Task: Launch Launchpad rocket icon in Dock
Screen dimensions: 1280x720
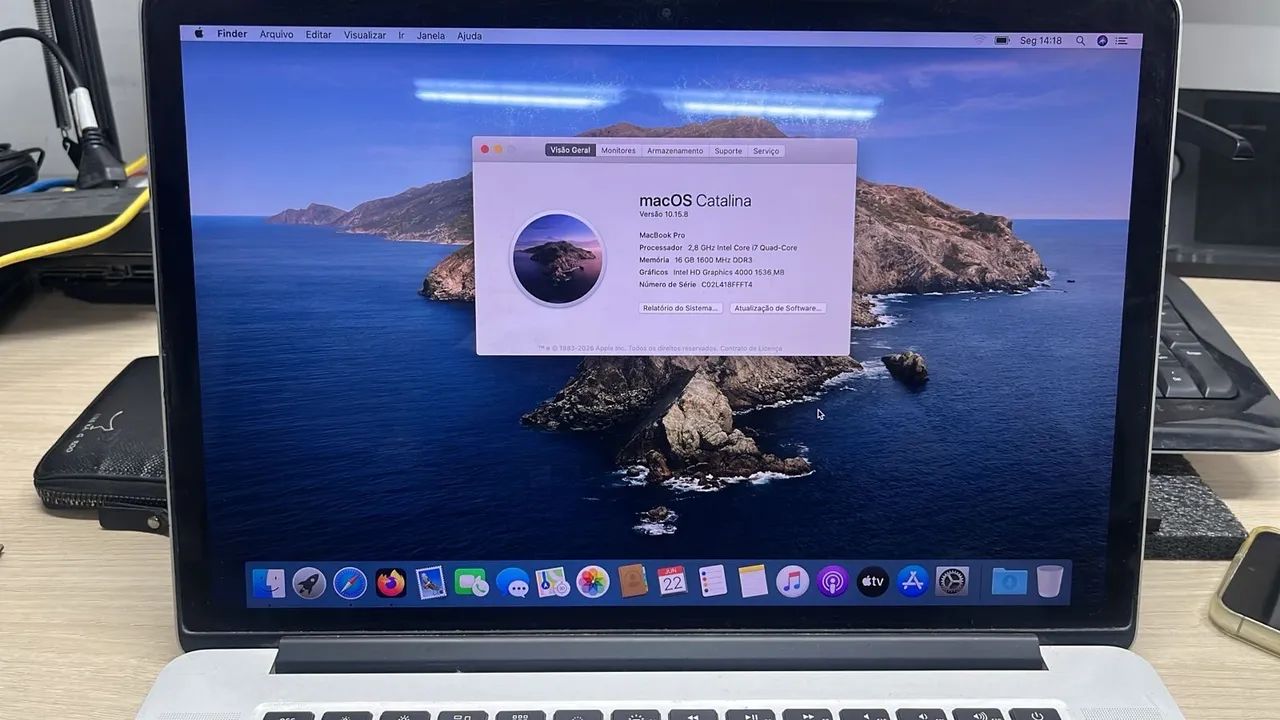Action: [309, 582]
